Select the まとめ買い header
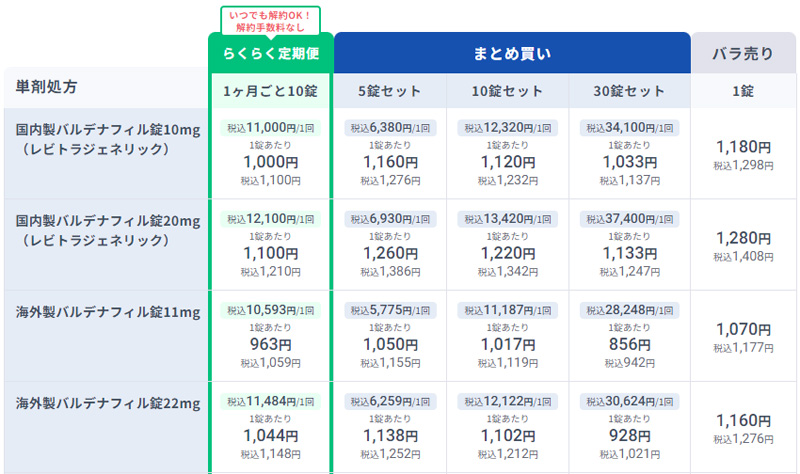Image resolution: width=800 pixels, height=474 pixels. pyautogui.click(x=512, y=52)
